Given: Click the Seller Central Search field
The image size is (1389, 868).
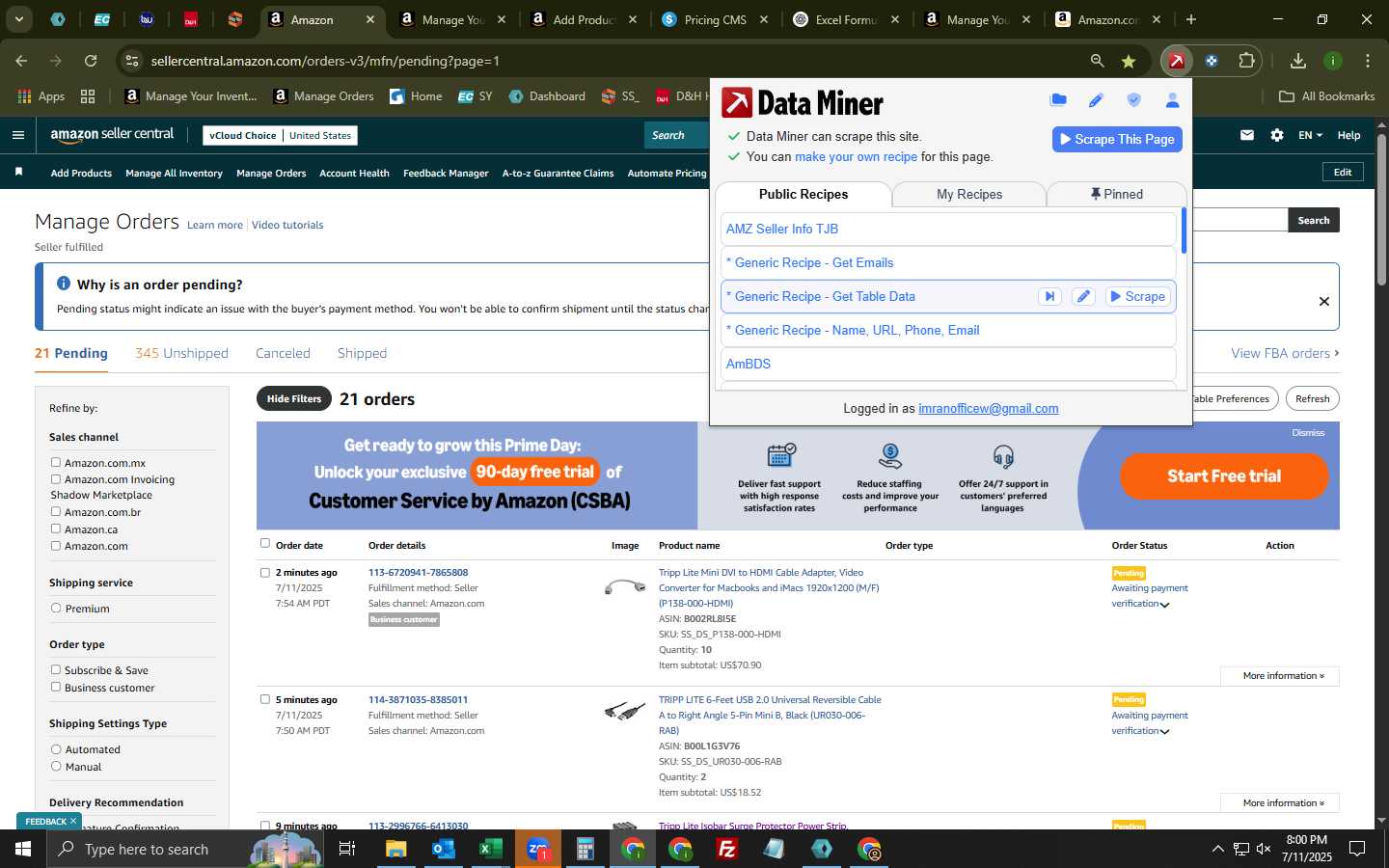Looking at the screenshot, I should [x=677, y=135].
